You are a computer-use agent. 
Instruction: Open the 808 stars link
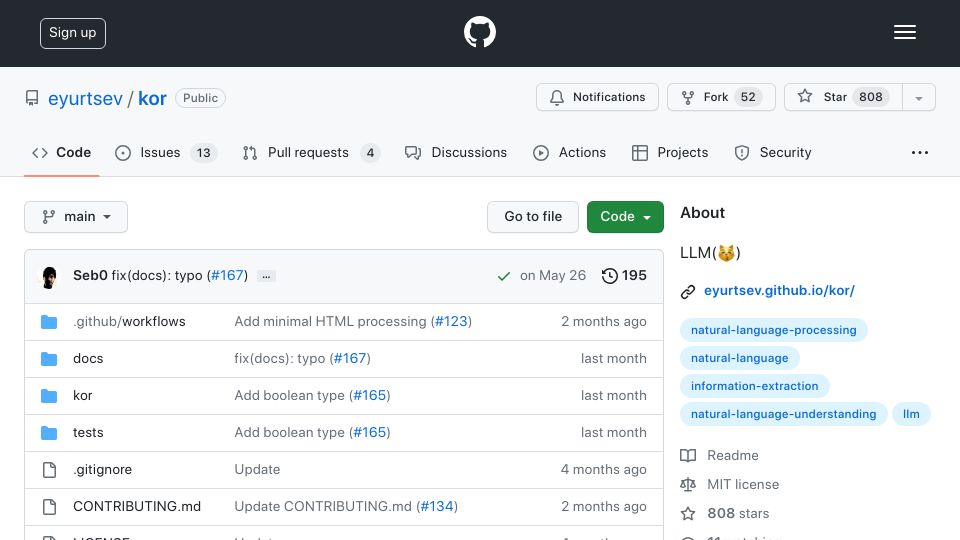click(x=738, y=513)
